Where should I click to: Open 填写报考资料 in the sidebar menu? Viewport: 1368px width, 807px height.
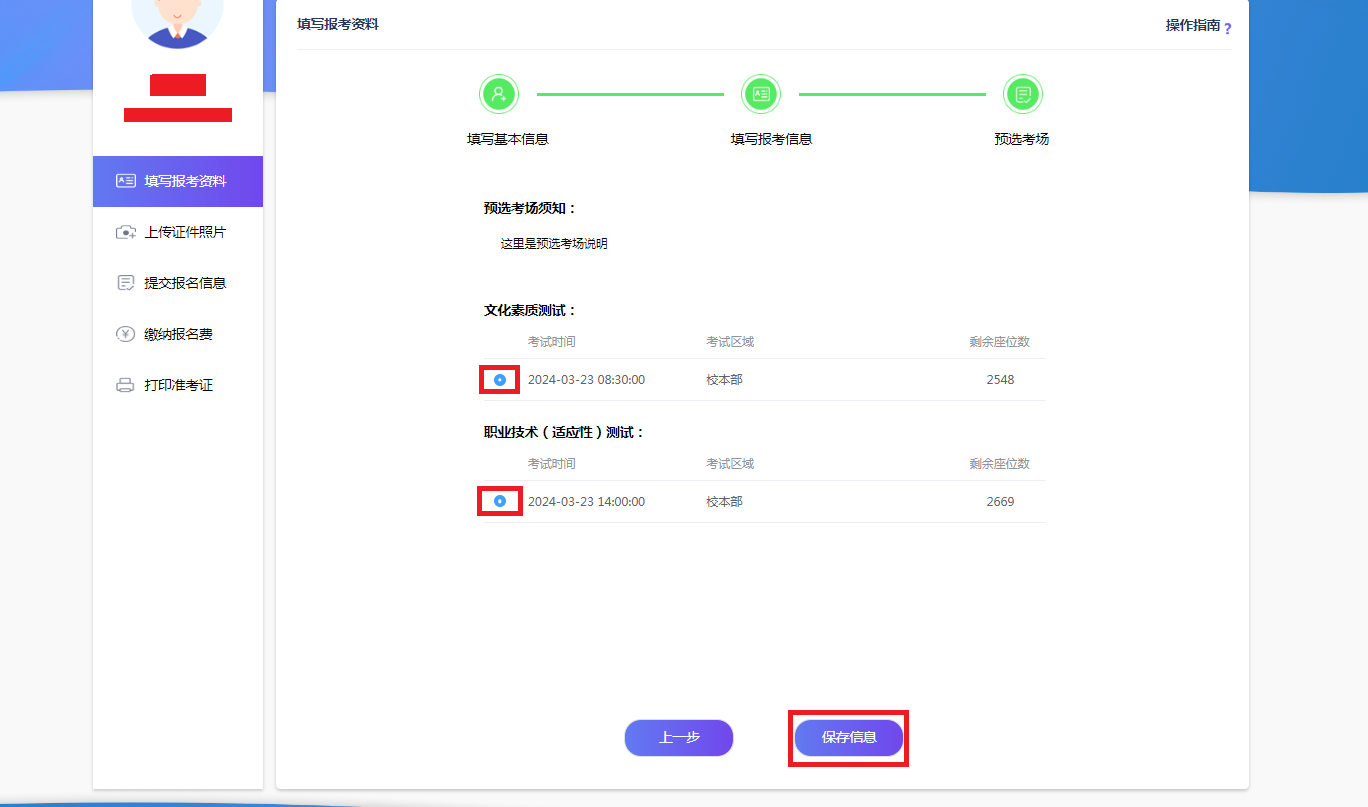point(178,181)
